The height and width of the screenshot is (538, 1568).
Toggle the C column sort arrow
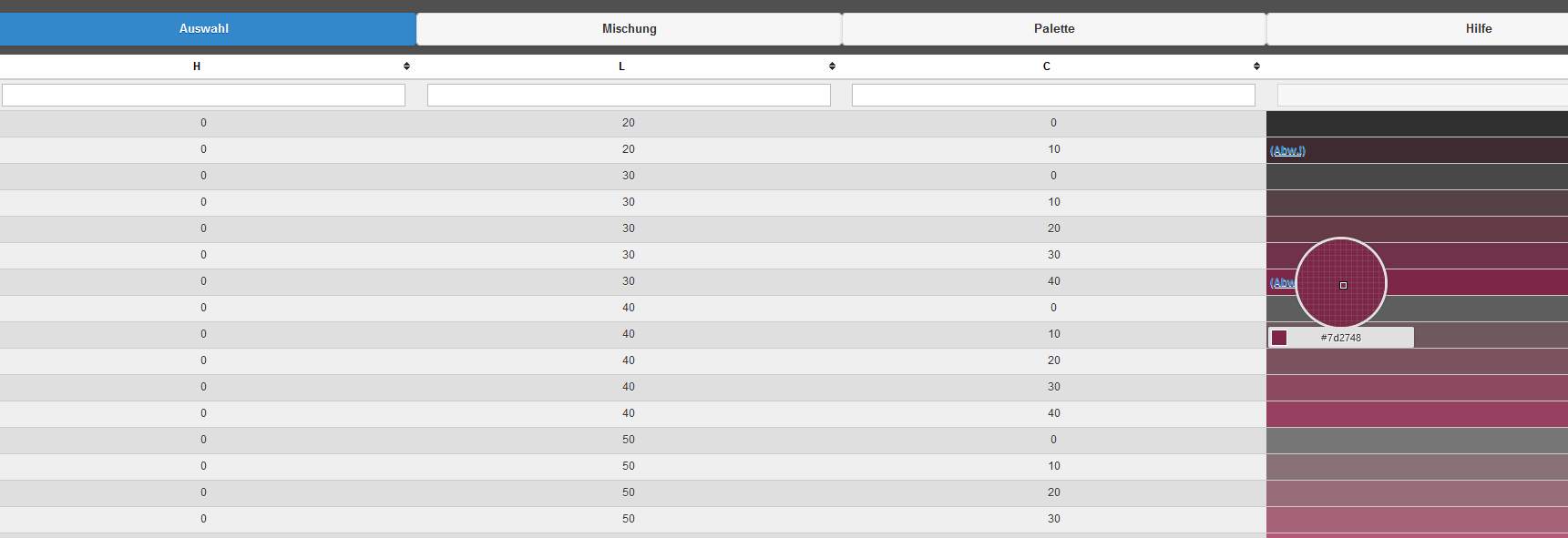pos(1256,66)
